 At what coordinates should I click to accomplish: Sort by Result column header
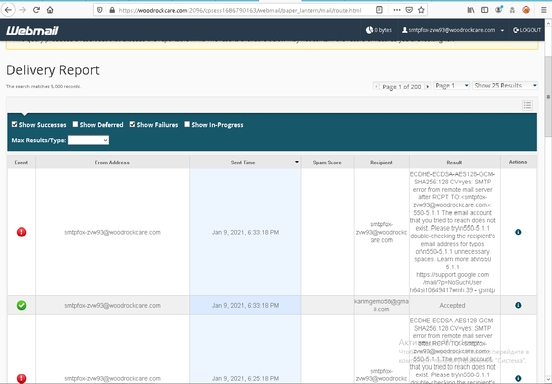[x=454, y=162]
